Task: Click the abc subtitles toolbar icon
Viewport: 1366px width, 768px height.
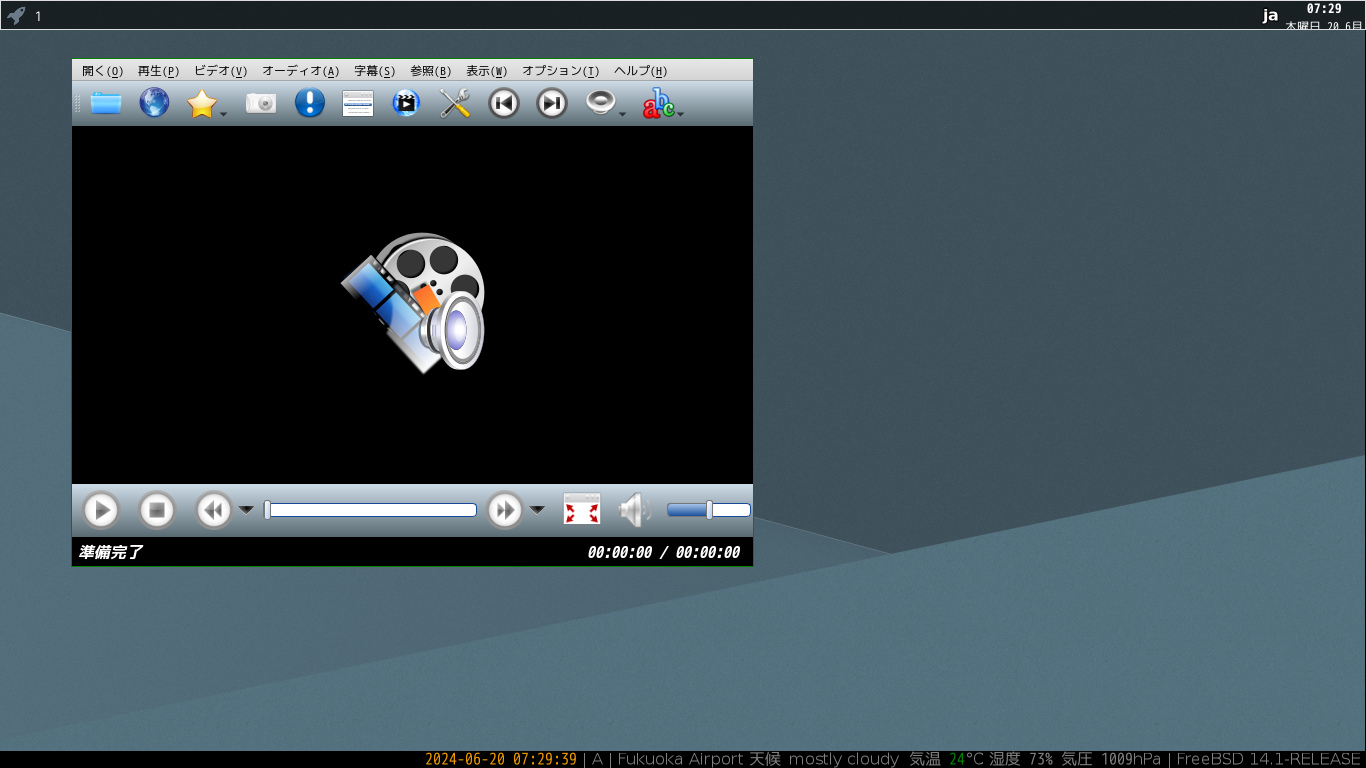Action: click(x=658, y=103)
